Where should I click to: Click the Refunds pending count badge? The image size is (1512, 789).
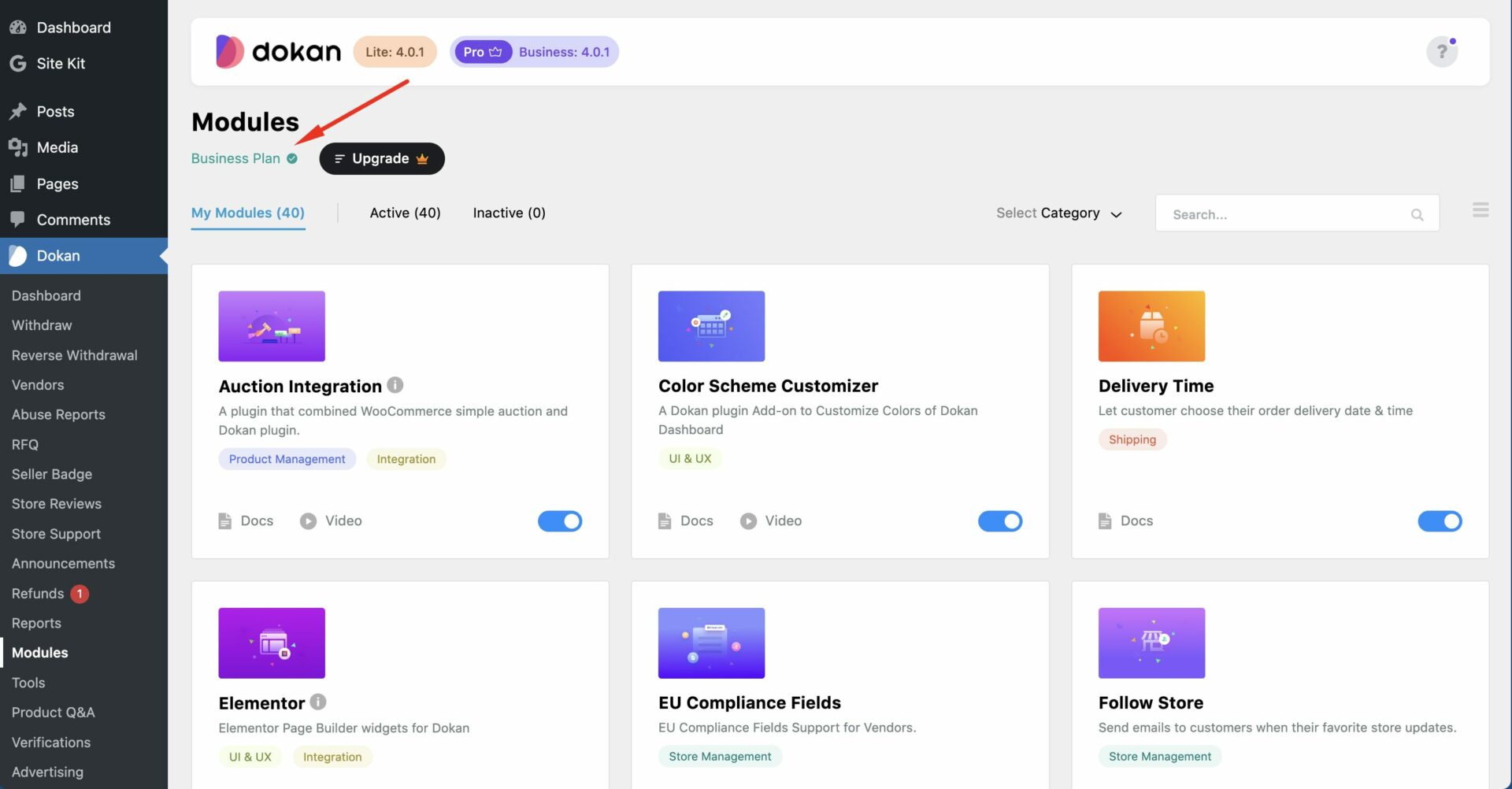click(x=80, y=594)
